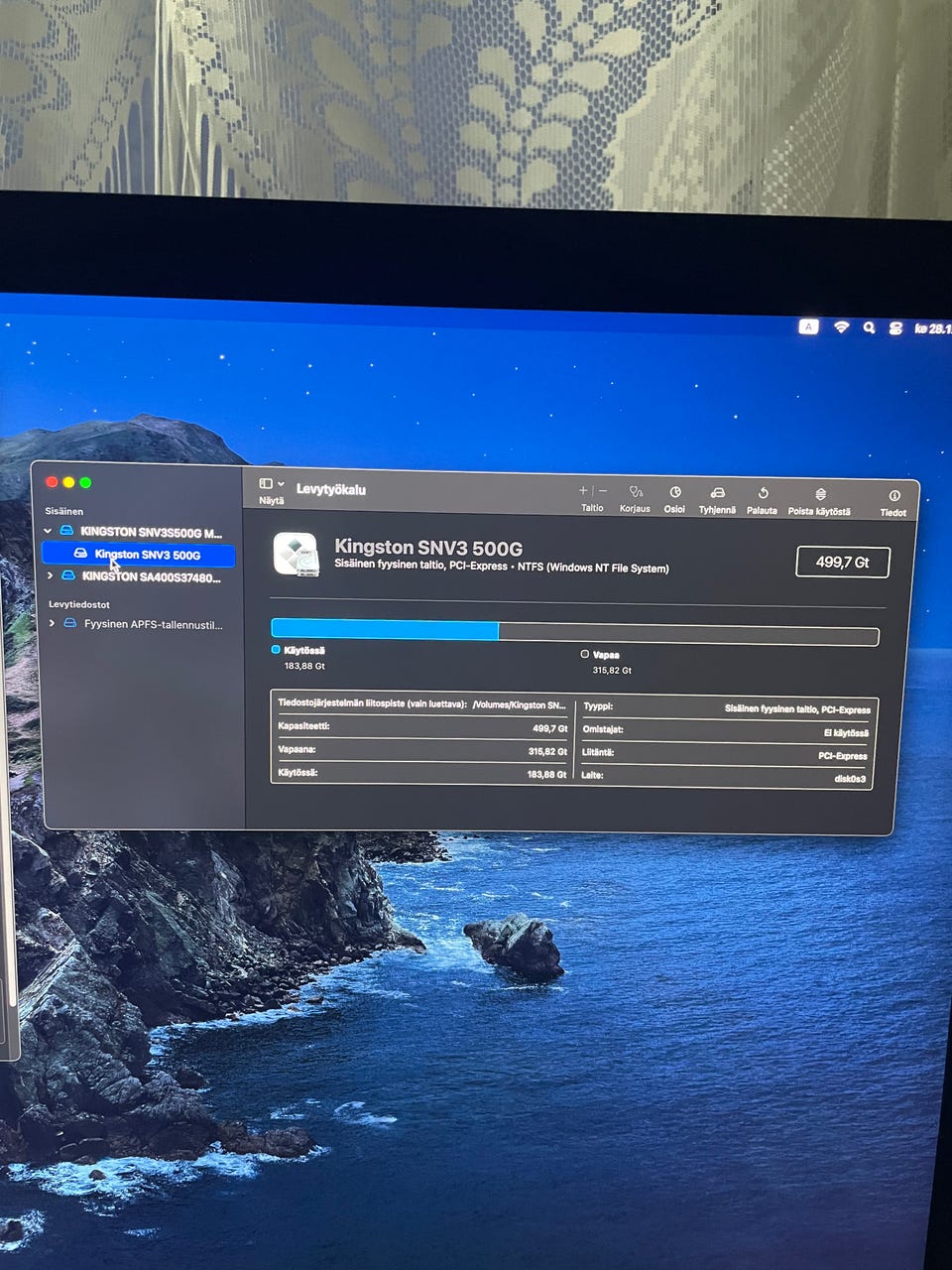Click the /Volumes/Kingston SN... mount point value
The width and height of the screenshot is (952, 1270).
tap(519, 704)
